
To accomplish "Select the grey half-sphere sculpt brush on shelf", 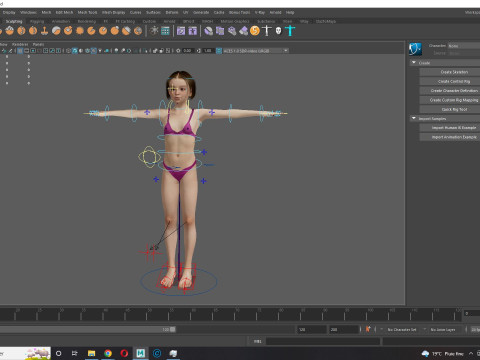I will tap(56, 31).
